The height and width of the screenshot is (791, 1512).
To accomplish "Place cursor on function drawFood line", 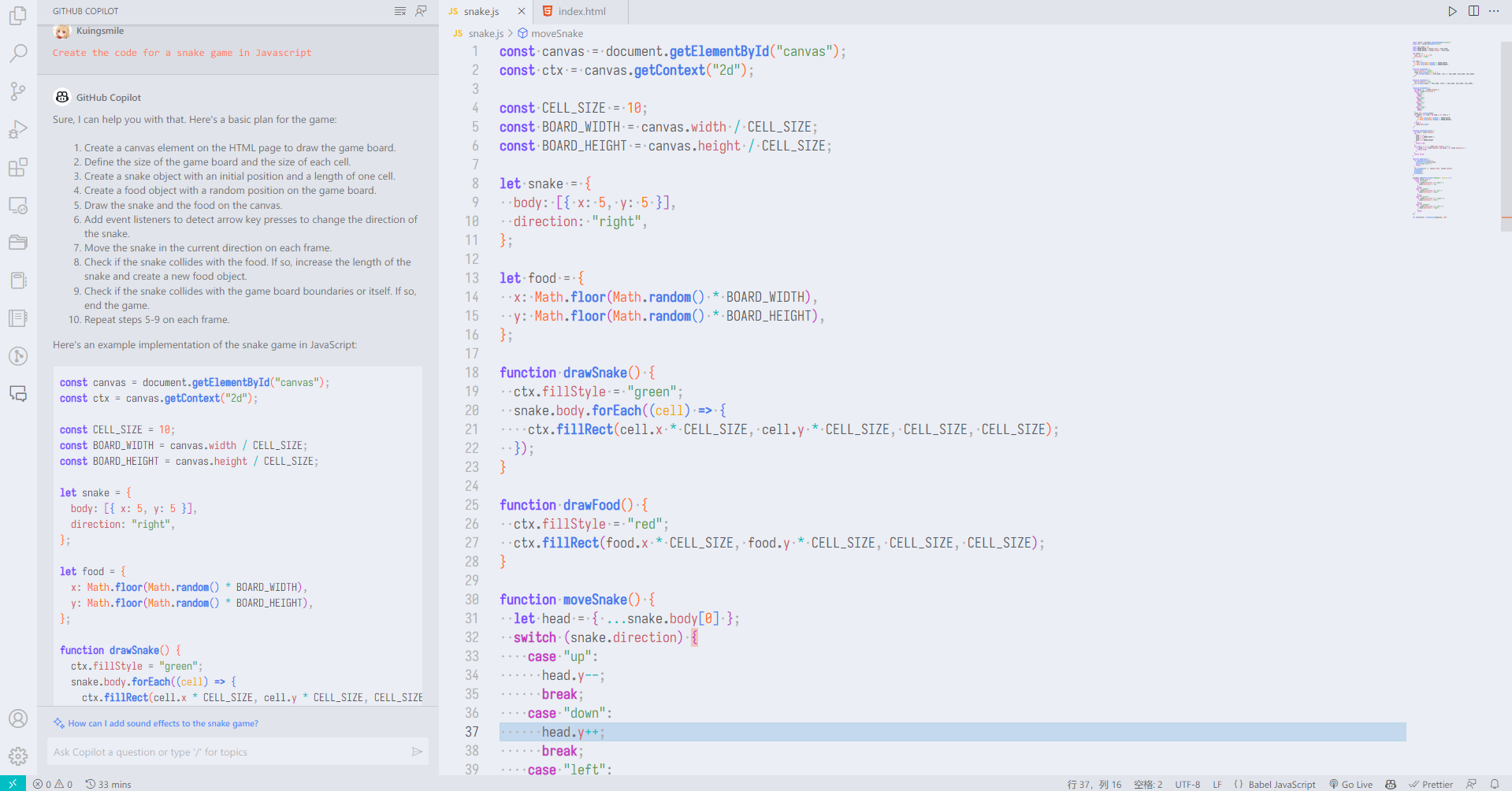I will pos(574,505).
